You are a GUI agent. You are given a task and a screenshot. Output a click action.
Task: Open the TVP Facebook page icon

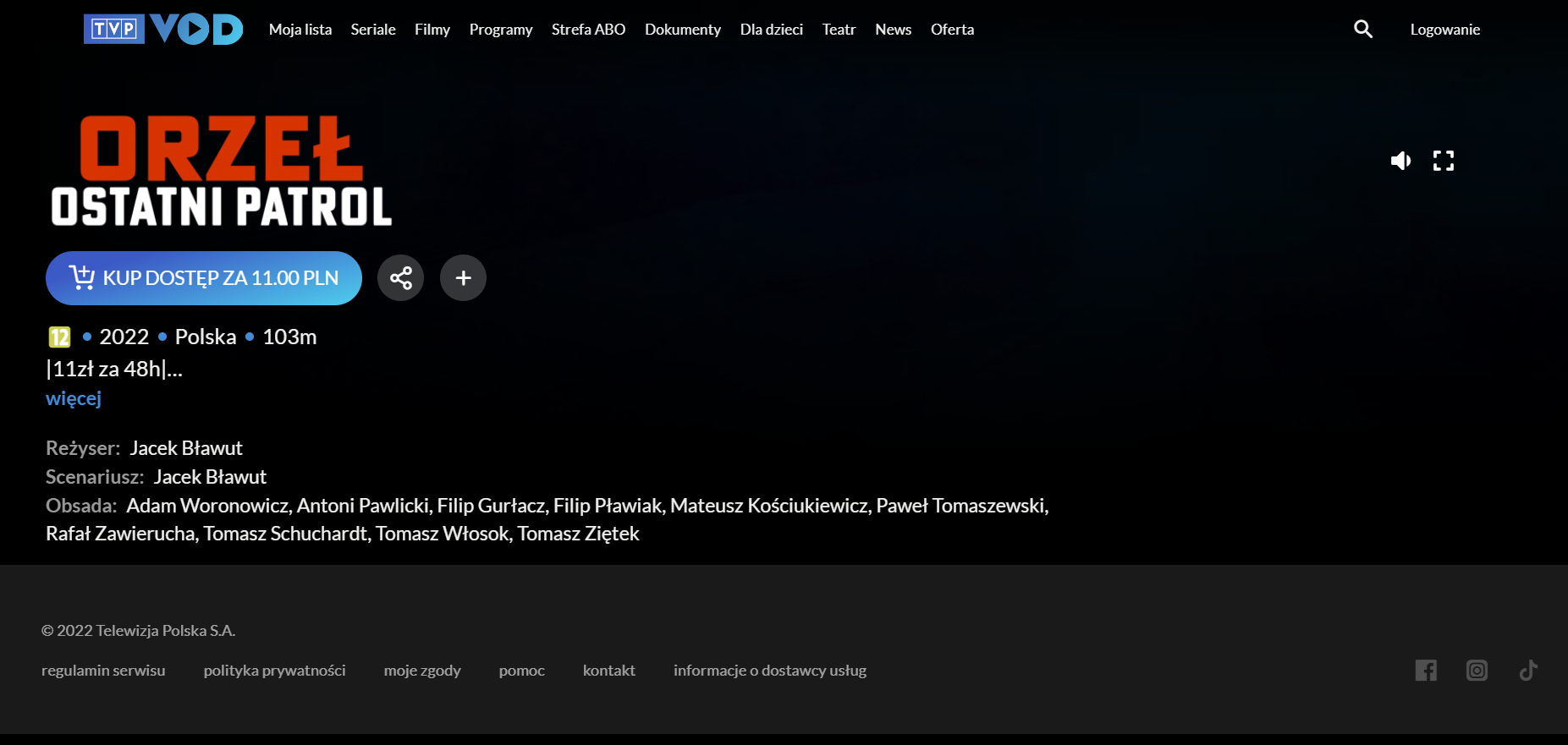coord(1426,671)
